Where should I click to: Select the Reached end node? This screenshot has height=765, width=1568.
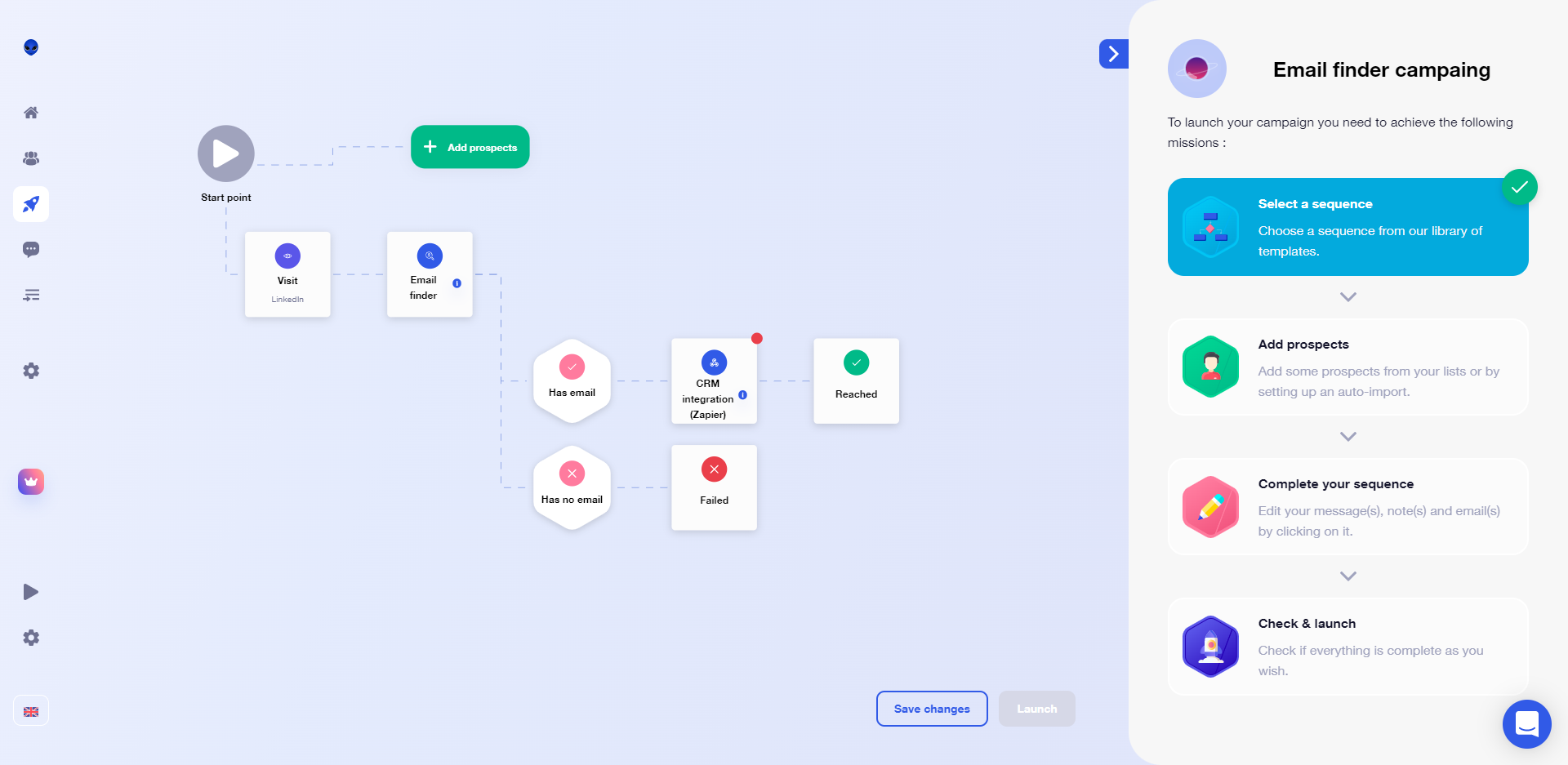coord(856,381)
